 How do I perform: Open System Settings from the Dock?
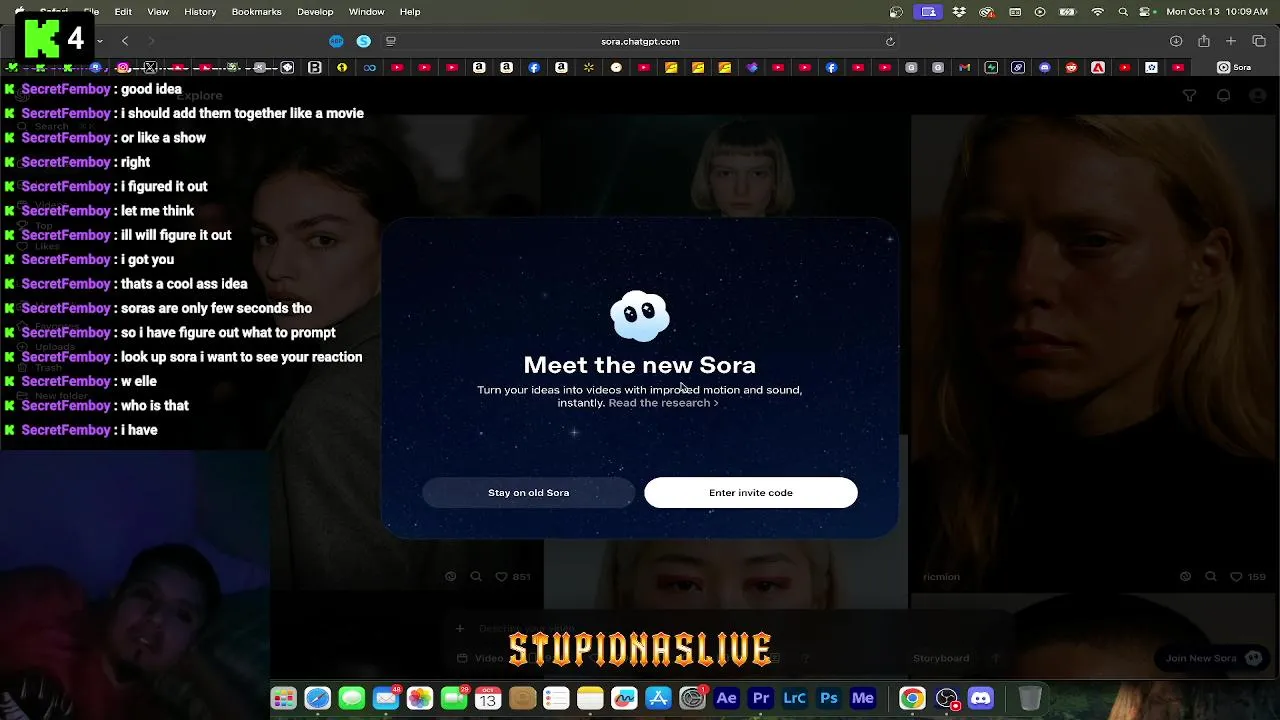(x=692, y=698)
